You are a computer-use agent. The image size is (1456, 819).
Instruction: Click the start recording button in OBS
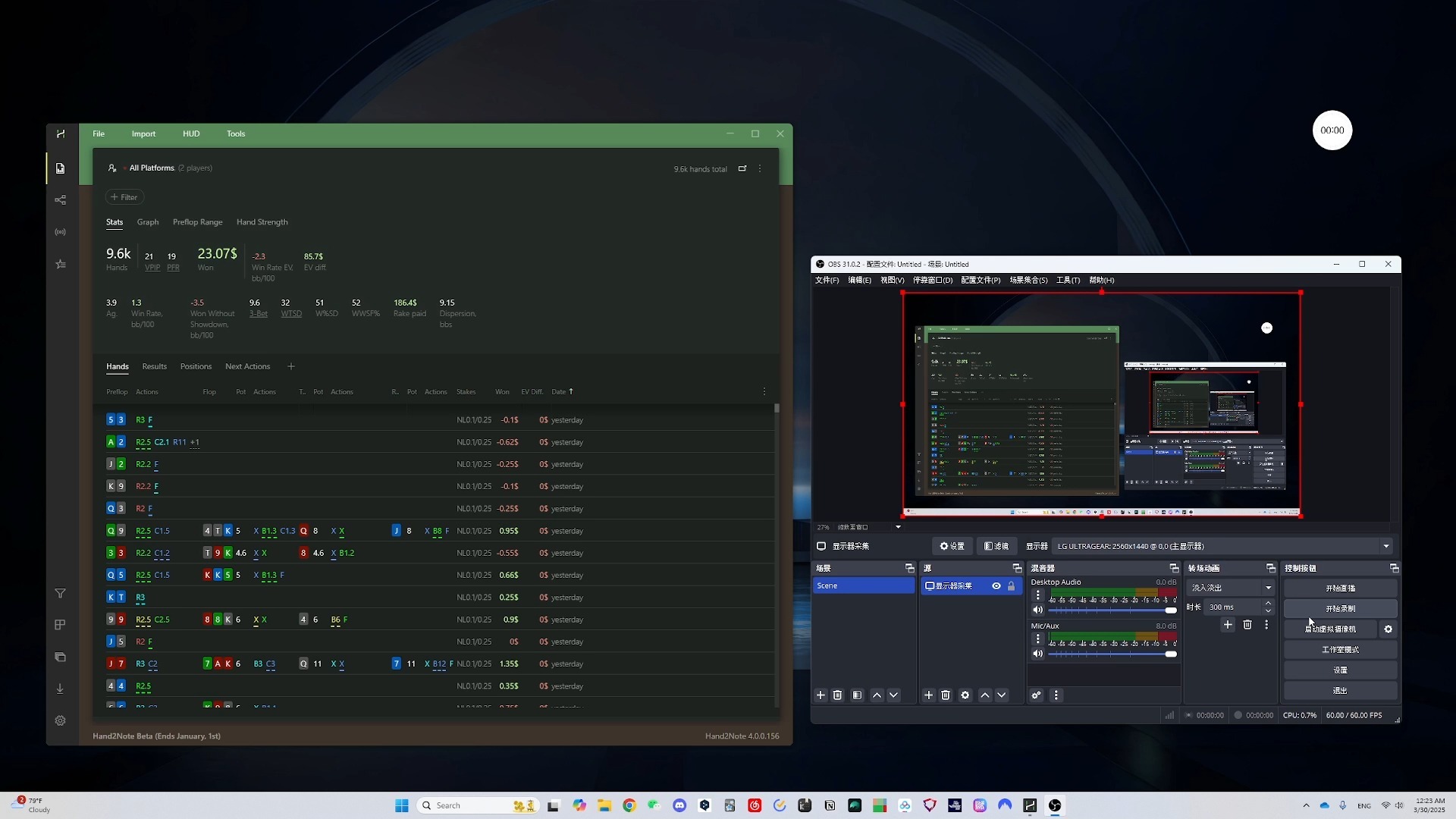coord(1340,608)
